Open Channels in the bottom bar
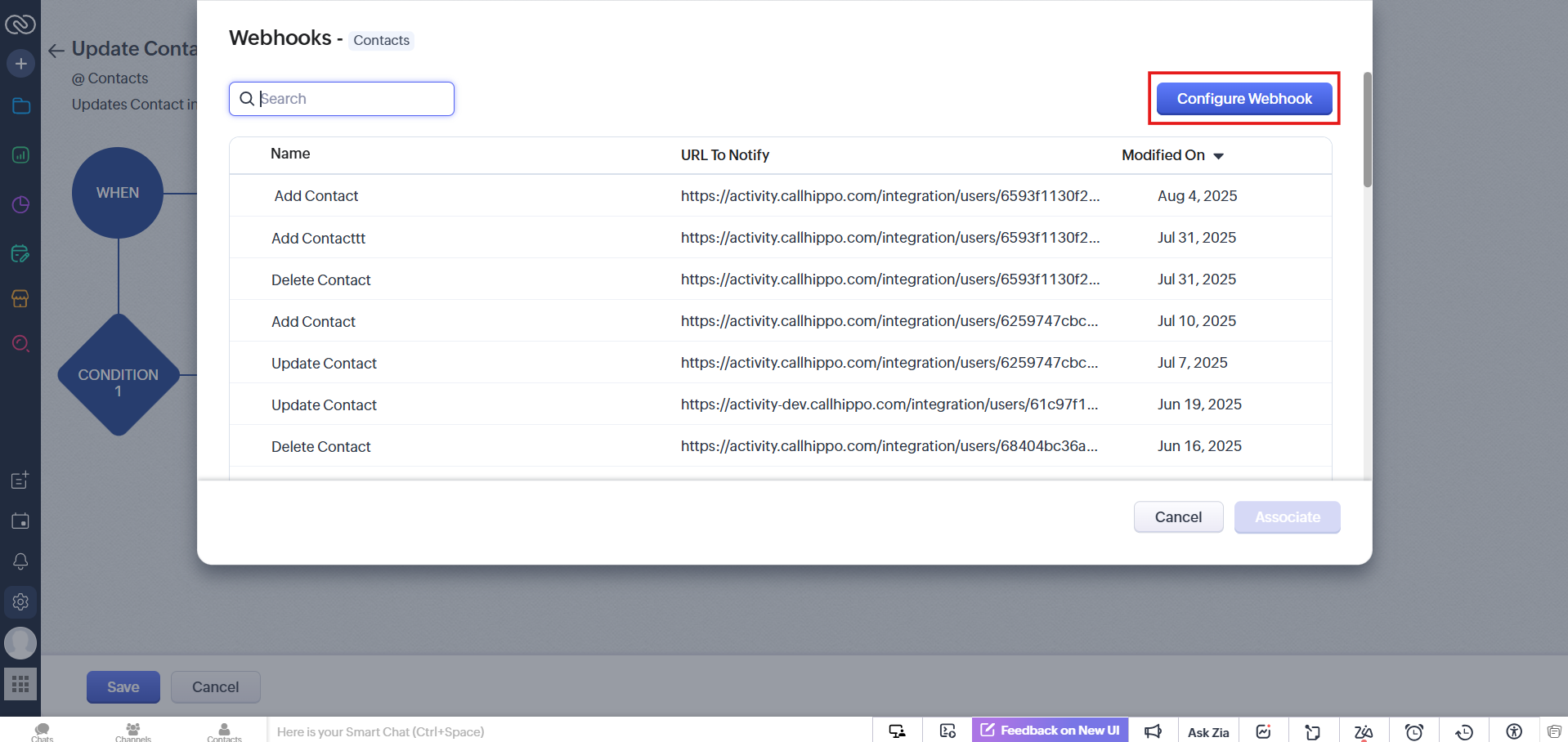This screenshot has height=742, width=1568. (x=133, y=731)
